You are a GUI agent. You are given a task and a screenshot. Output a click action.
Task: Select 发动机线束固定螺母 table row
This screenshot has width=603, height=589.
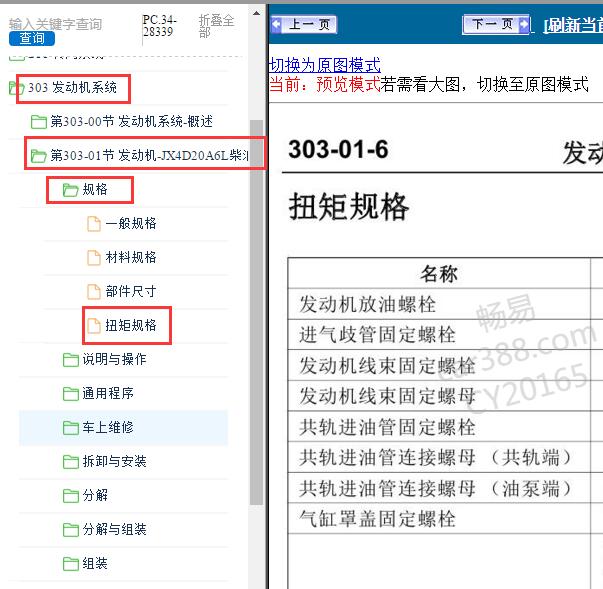[439, 396]
